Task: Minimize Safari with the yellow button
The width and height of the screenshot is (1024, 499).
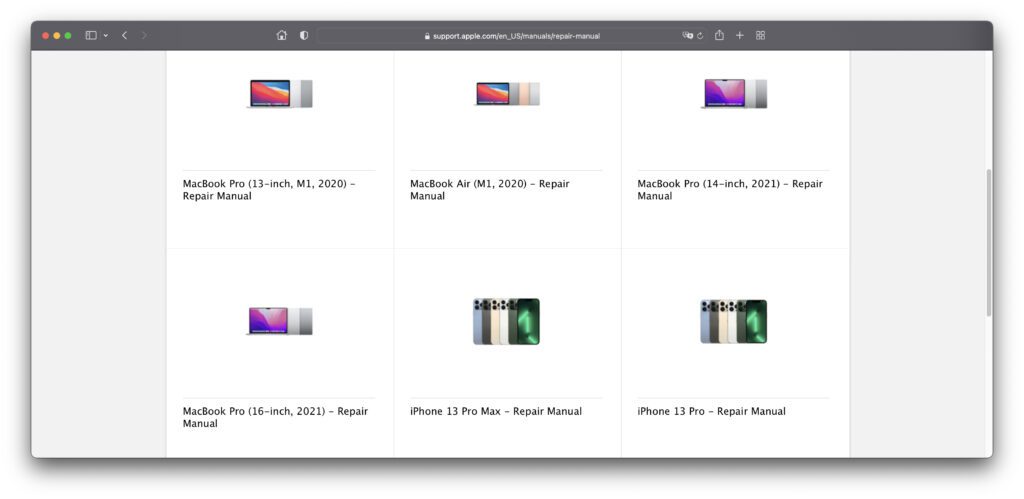Action: pos(57,35)
